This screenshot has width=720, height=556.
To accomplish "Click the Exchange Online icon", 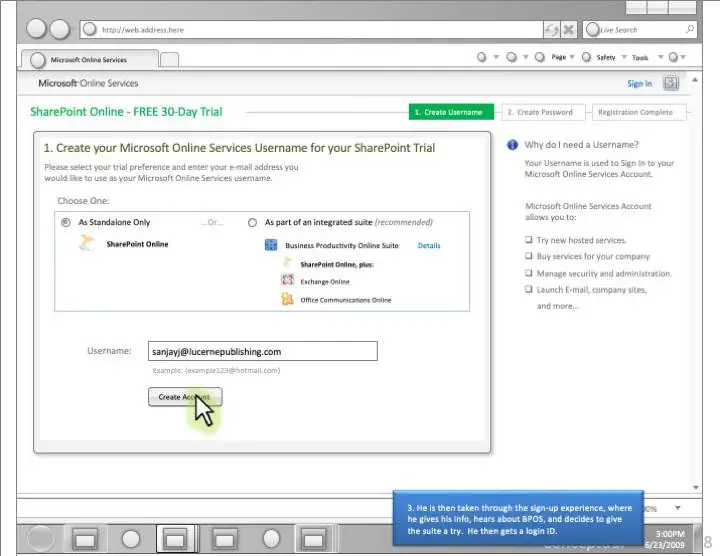I will [x=287, y=280].
